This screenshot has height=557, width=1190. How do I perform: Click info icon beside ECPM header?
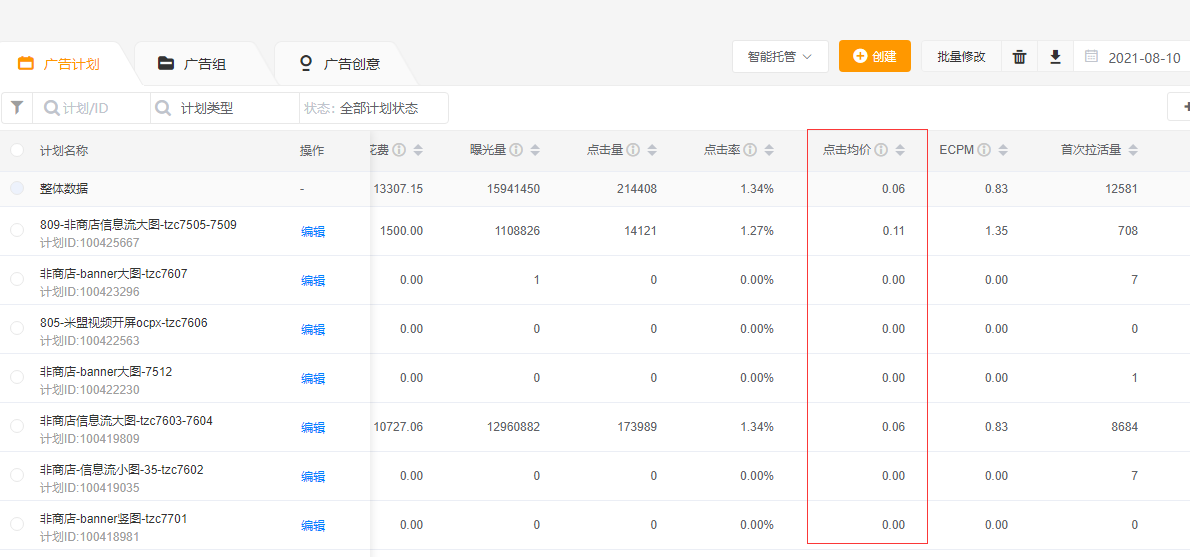984,150
